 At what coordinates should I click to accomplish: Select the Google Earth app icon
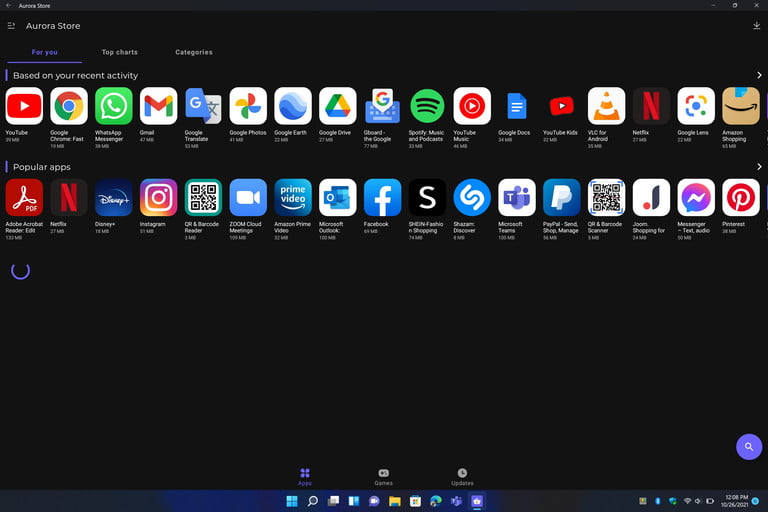tap(293, 106)
